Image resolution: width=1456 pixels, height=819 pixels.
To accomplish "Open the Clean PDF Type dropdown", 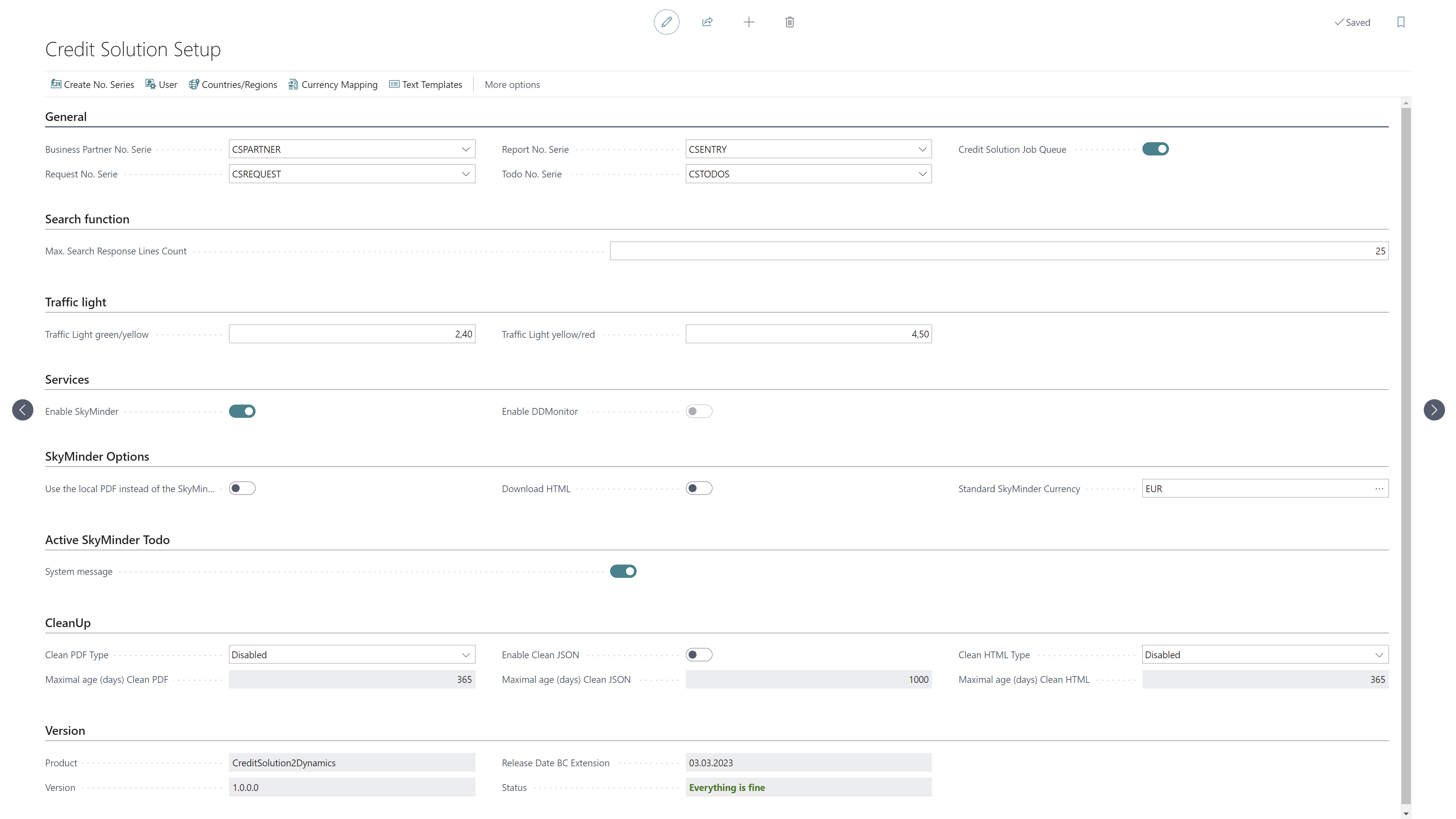I will [x=351, y=654].
